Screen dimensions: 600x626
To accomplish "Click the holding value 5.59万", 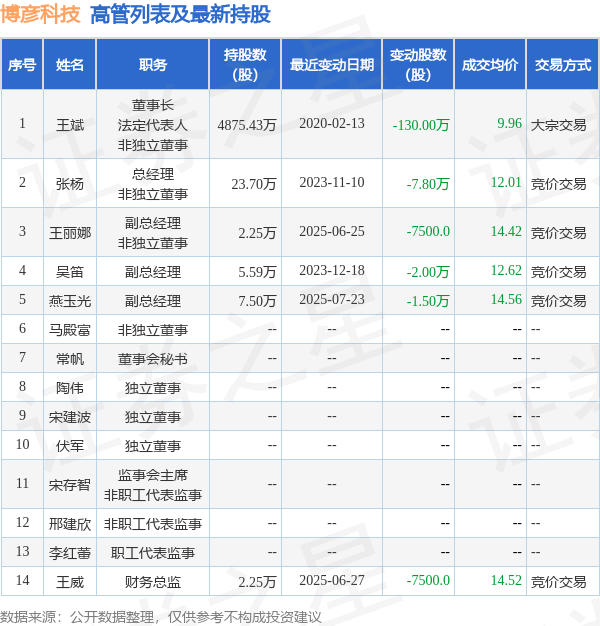I will click(x=257, y=272).
